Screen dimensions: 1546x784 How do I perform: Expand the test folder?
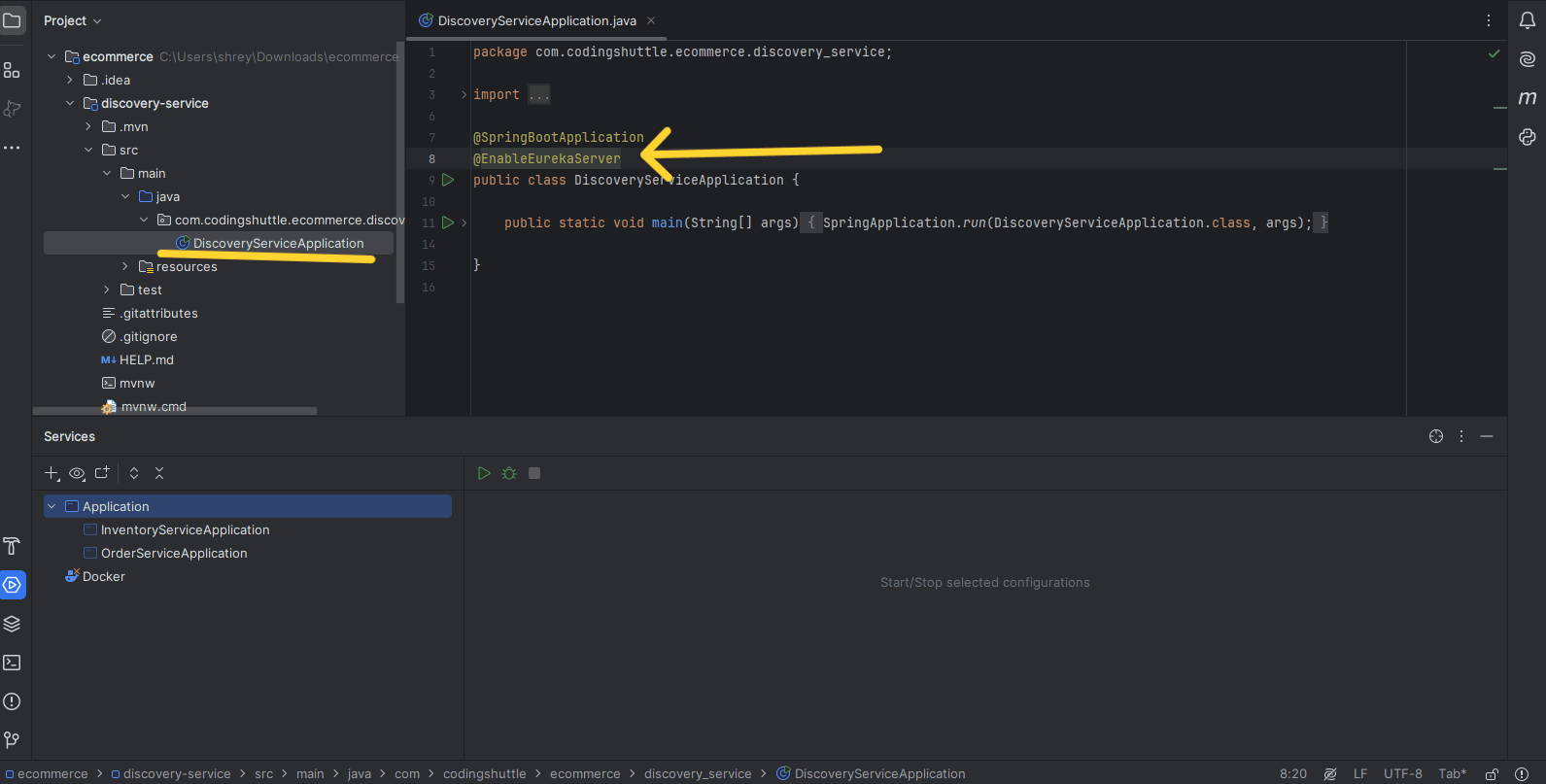coord(107,290)
